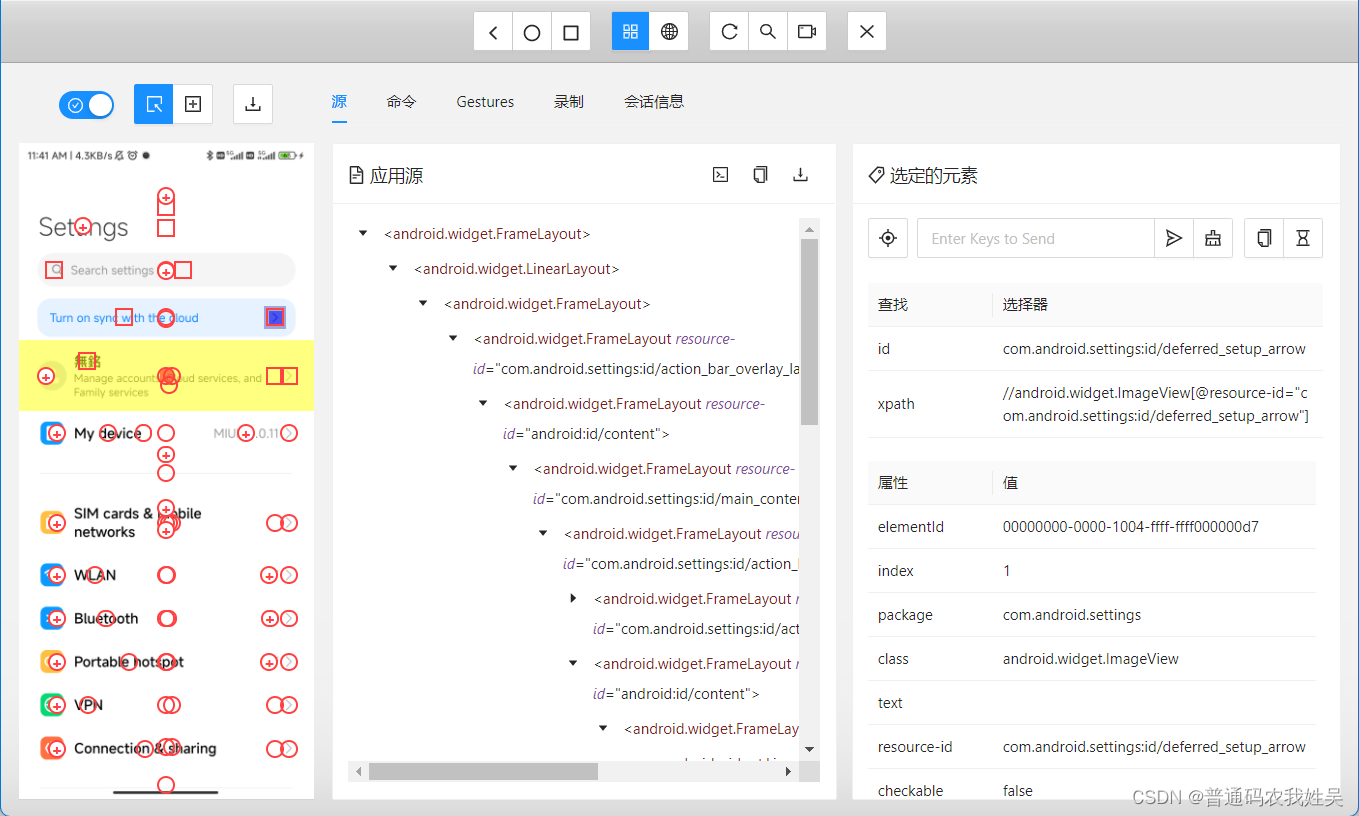
Task: Copy attributes to clipboard in 选定的元素
Action: point(1264,238)
